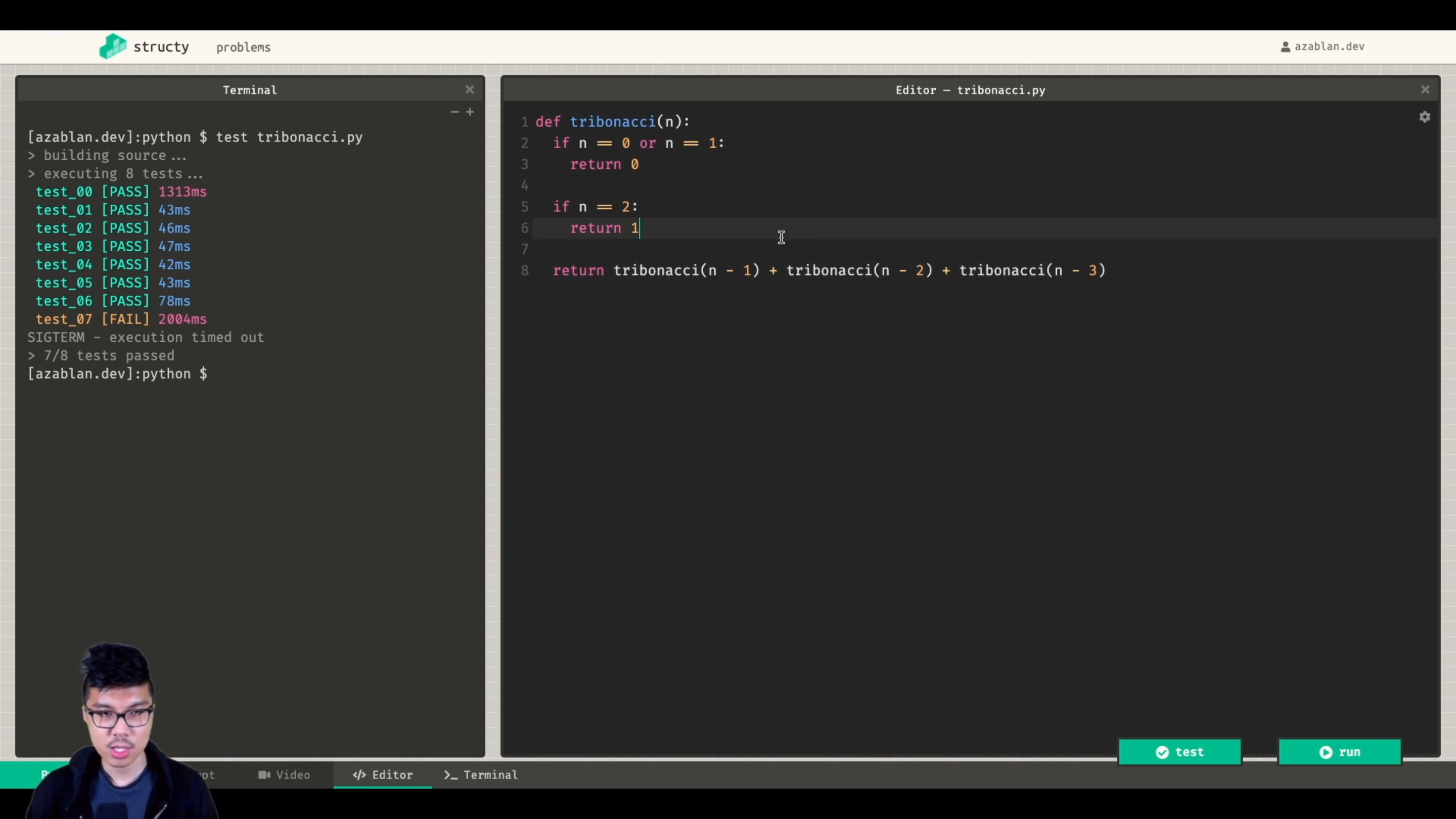Viewport: 1456px width, 819px height.
Task: Click 'if n == 2:' on line 5
Action: 595,207
